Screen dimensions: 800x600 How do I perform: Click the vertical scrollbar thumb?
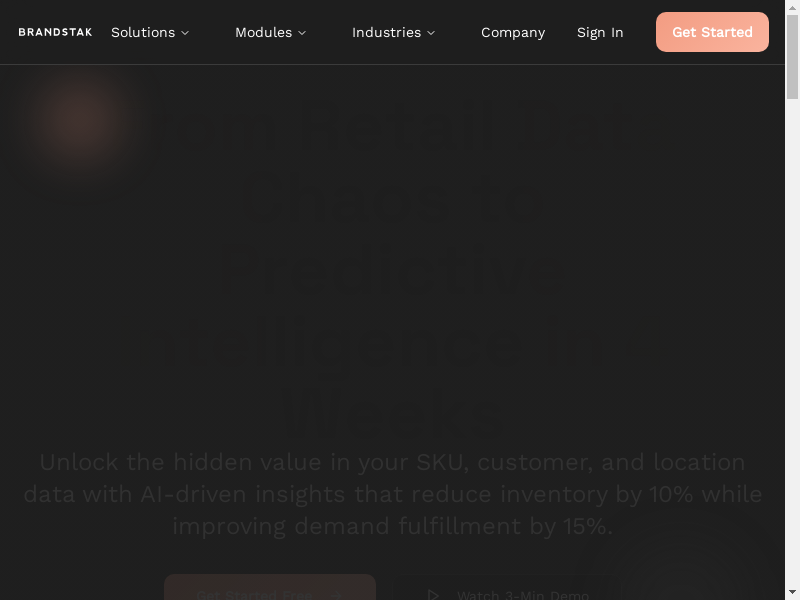tap(792, 57)
